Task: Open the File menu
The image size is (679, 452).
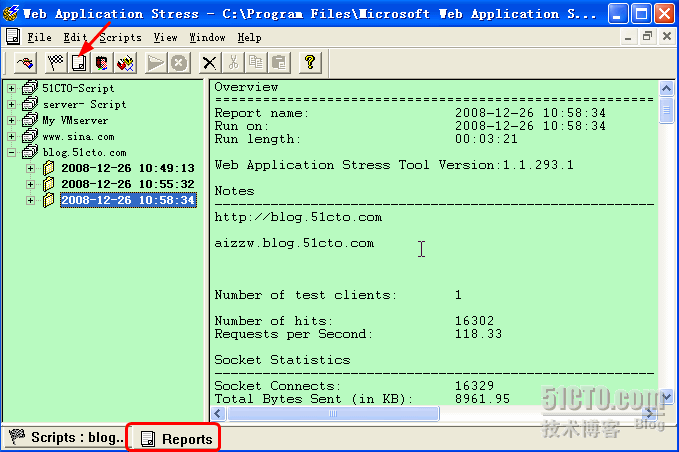Action: click(39, 38)
